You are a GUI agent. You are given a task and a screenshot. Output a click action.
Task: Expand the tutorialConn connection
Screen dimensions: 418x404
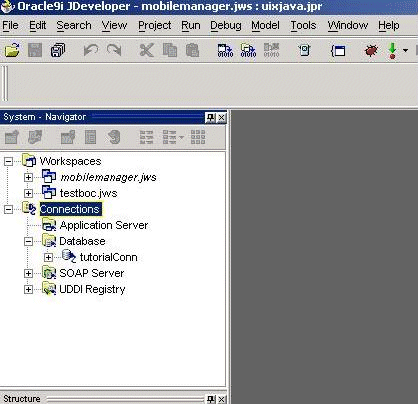(x=48, y=257)
